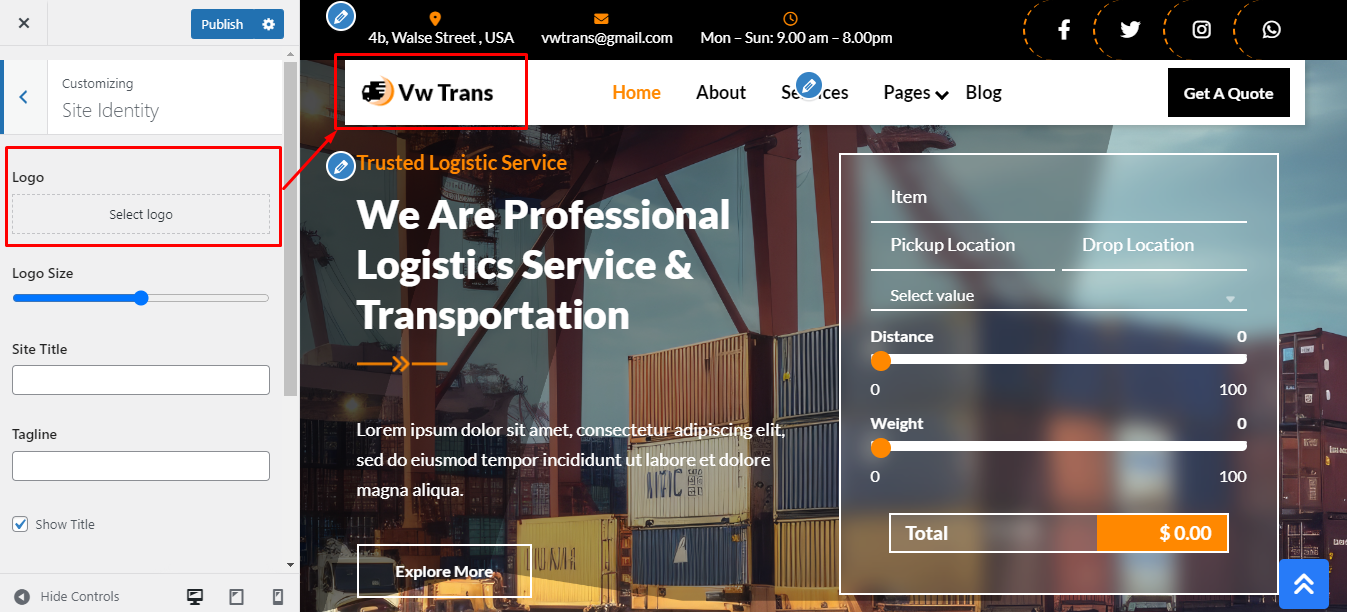Click edit pencil beside Trusted Logistic Service
The height and width of the screenshot is (612, 1347).
coord(341,166)
